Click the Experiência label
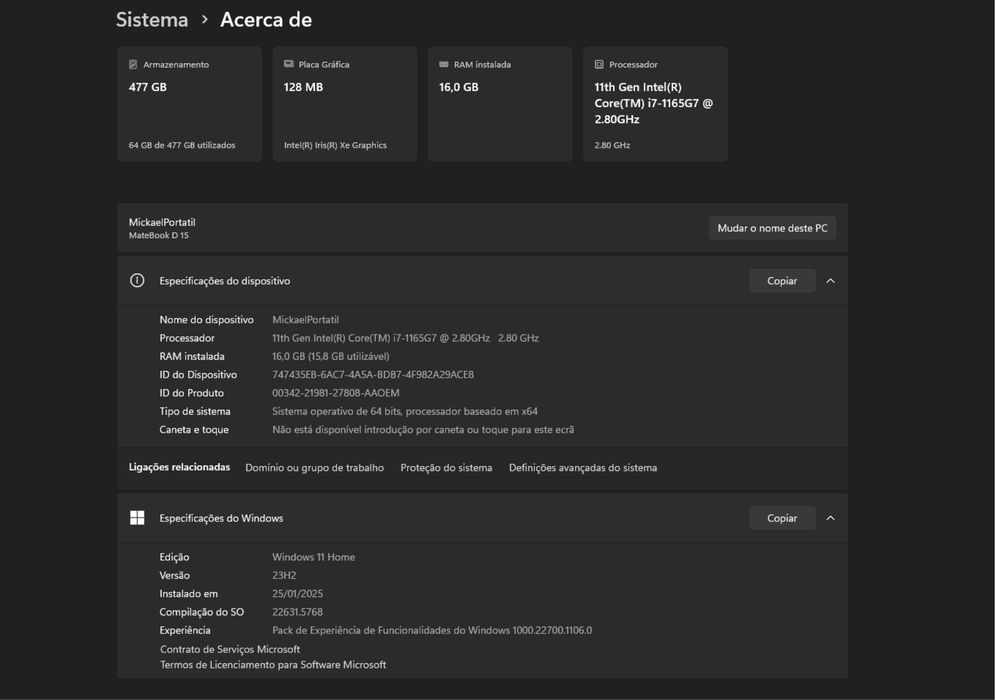 coord(185,630)
